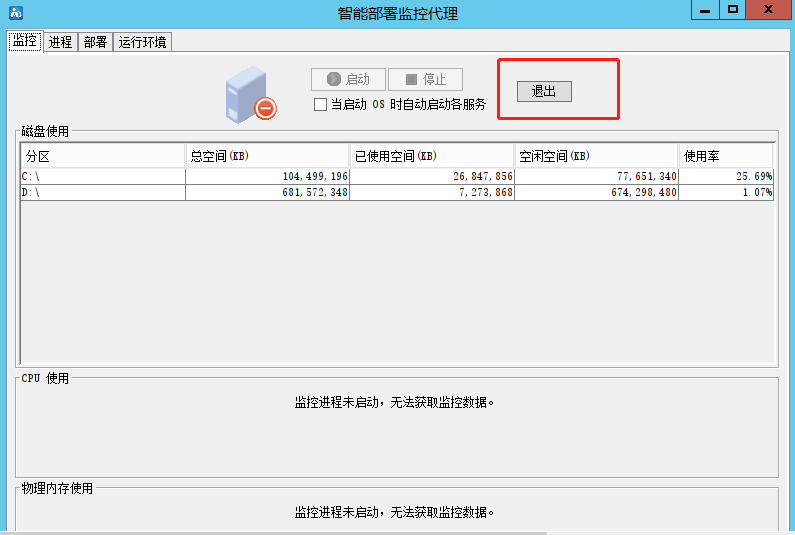Switch to the 监控 tab

pos(25,41)
